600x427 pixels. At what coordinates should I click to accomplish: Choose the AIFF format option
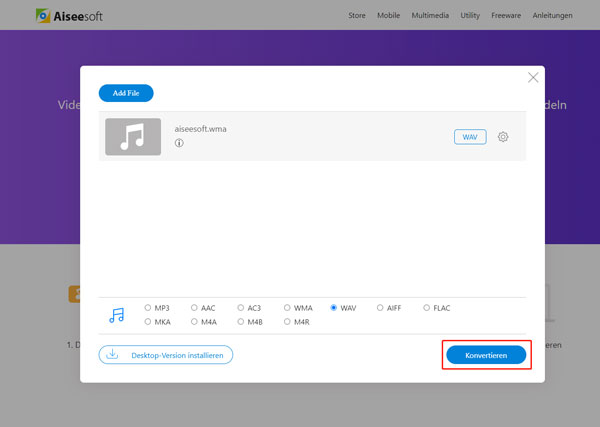coord(381,308)
